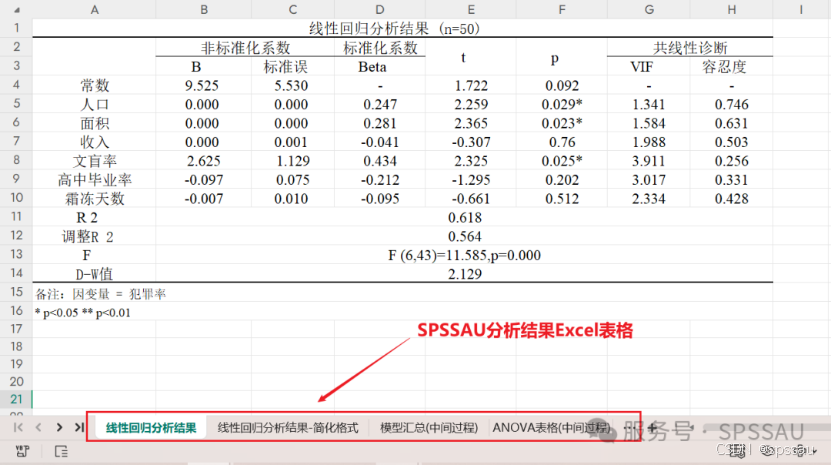Select row 21 header
This screenshot has height=465, width=831.
pos(16,399)
